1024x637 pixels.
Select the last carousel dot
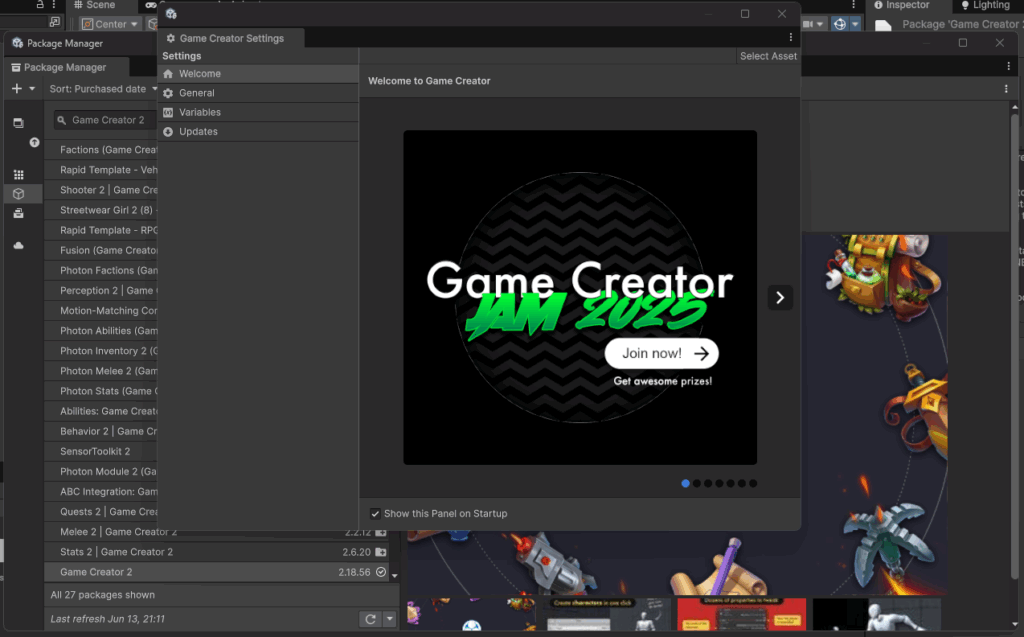tap(753, 483)
